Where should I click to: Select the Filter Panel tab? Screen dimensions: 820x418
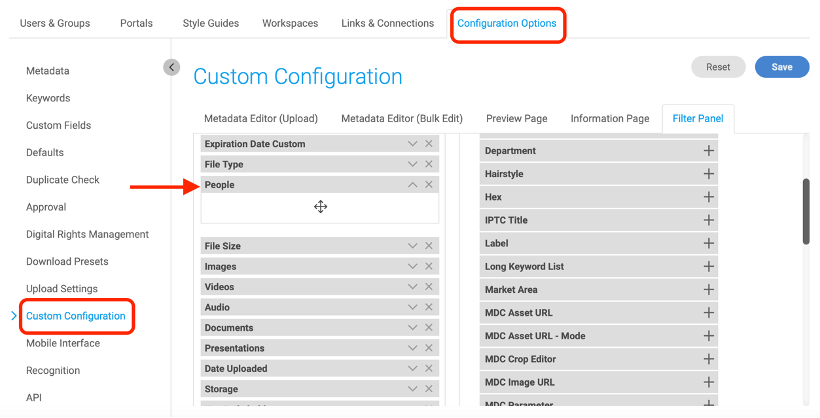click(x=698, y=119)
